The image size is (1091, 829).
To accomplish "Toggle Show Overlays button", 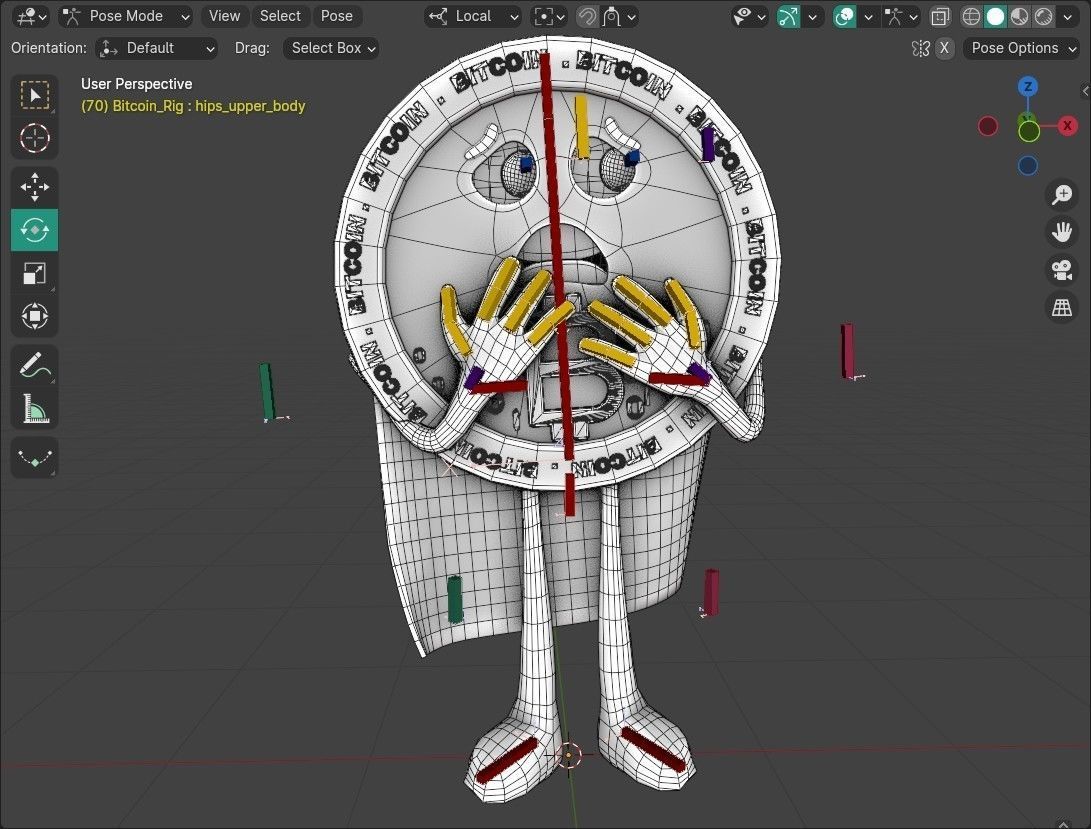I will pyautogui.click(x=844, y=16).
